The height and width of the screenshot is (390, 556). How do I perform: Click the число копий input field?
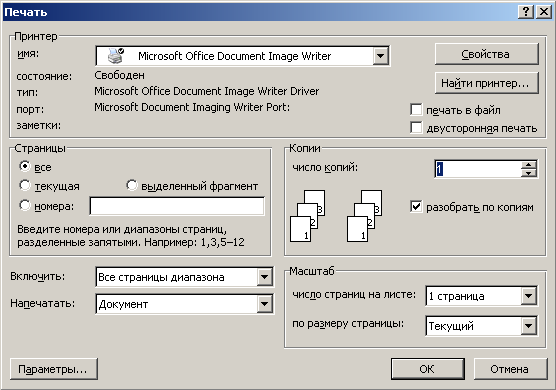478,169
